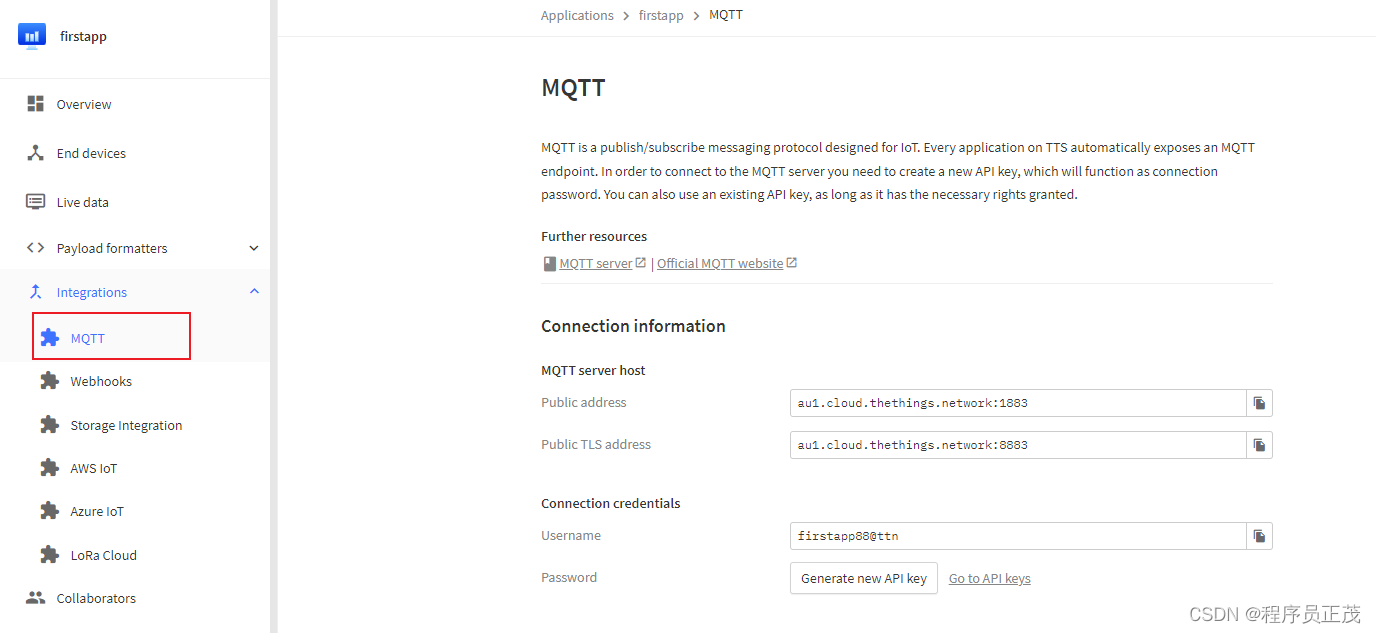
Task: Open the Collaborators people icon
Action: [36, 598]
